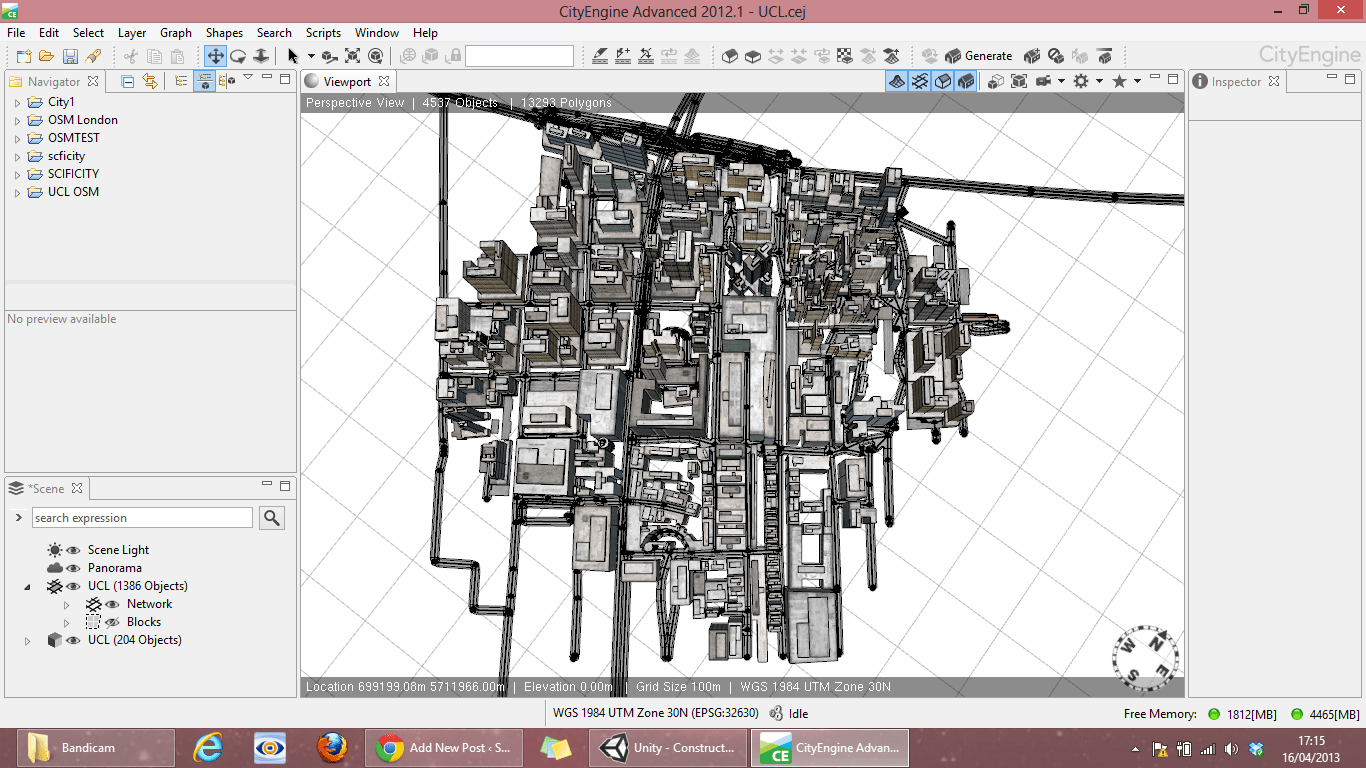Click the viewport compass rose
This screenshot has height=768, width=1366.
[1145, 657]
